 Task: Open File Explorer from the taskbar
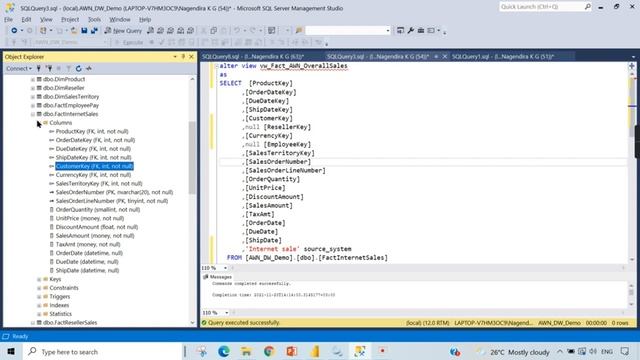pyautogui.click(x=246, y=351)
